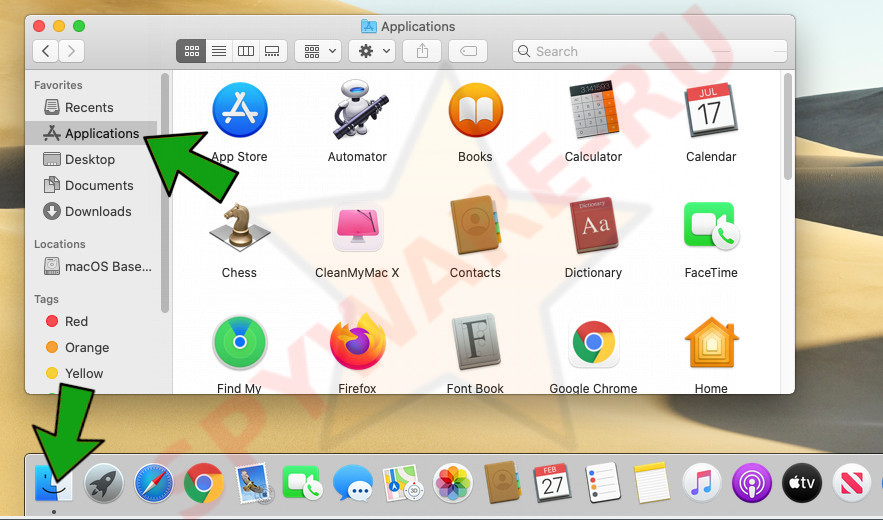Image resolution: width=883 pixels, height=520 pixels.
Task: Switch to gallery view
Action: tap(273, 51)
